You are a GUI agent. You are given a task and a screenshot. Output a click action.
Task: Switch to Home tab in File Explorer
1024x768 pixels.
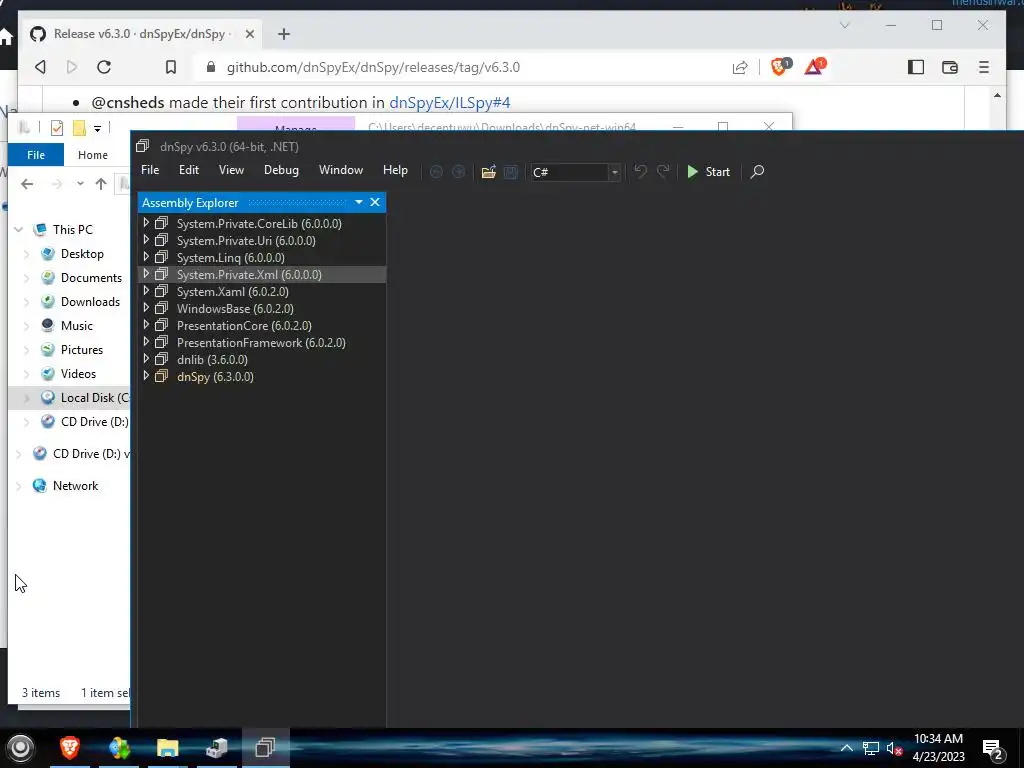[x=93, y=155]
